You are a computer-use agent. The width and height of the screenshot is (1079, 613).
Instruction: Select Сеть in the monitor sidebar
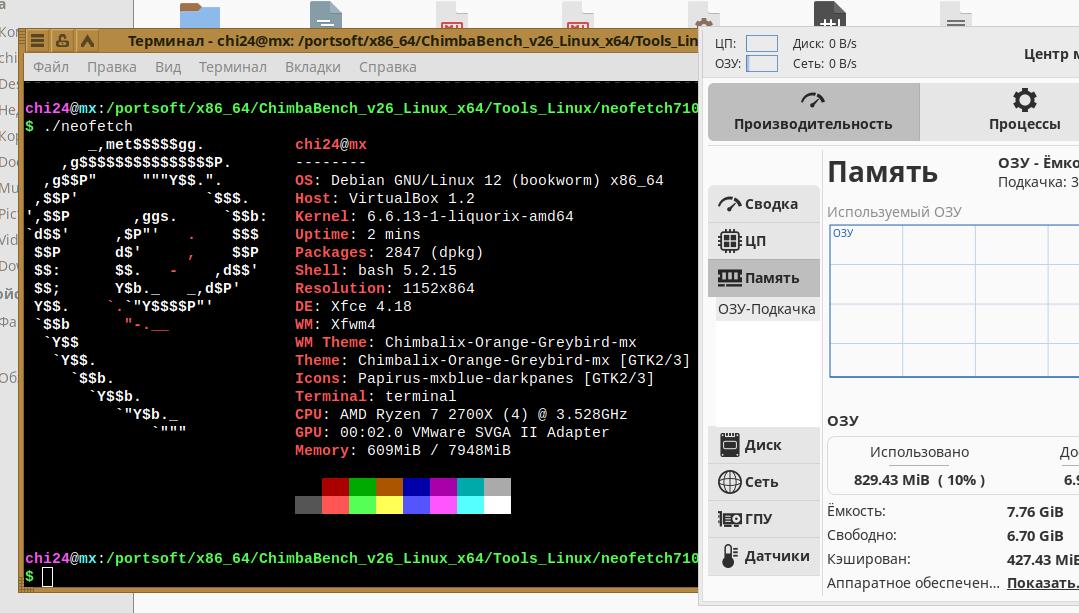point(764,482)
